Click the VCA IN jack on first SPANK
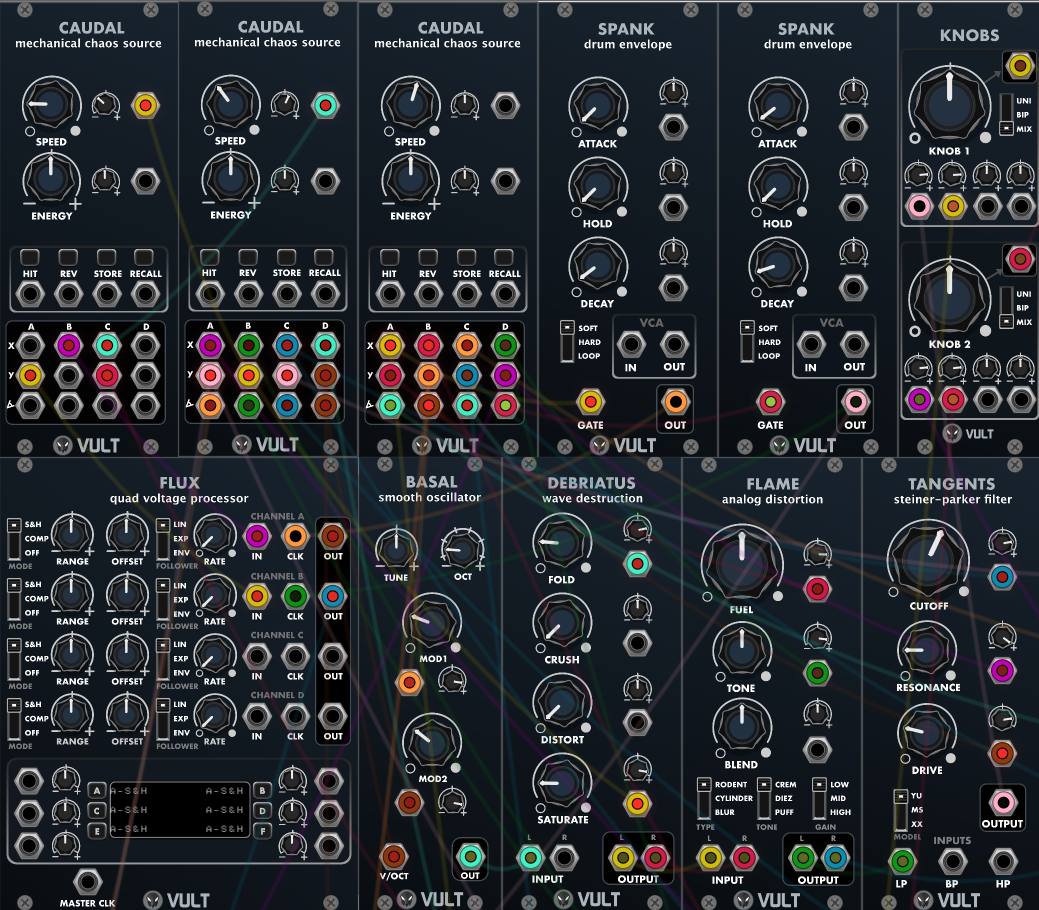The height and width of the screenshot is (910, 1039). click(x=631, y=344)
